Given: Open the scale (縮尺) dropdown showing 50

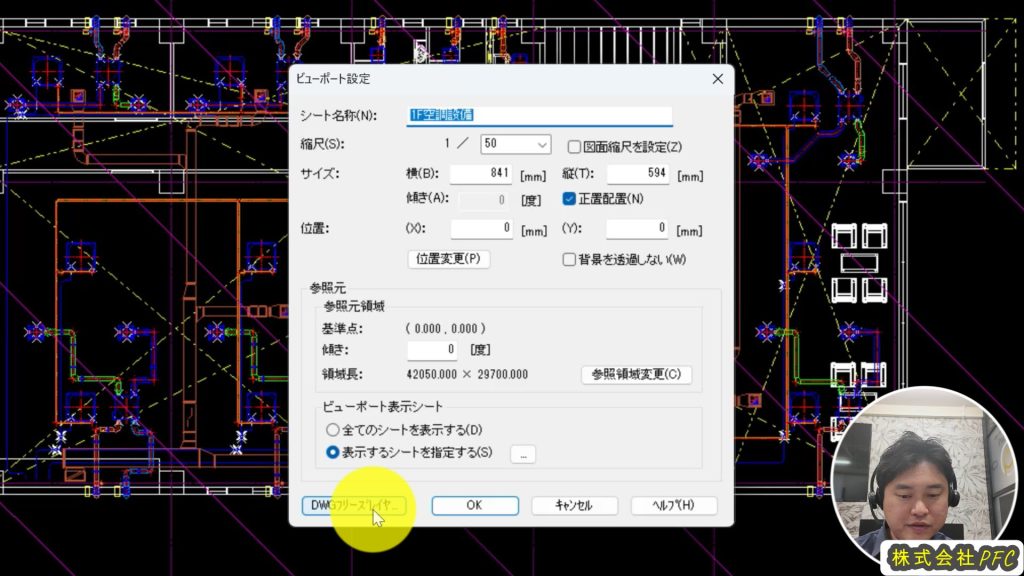Looking at the screenshot, I should (515, 145).
